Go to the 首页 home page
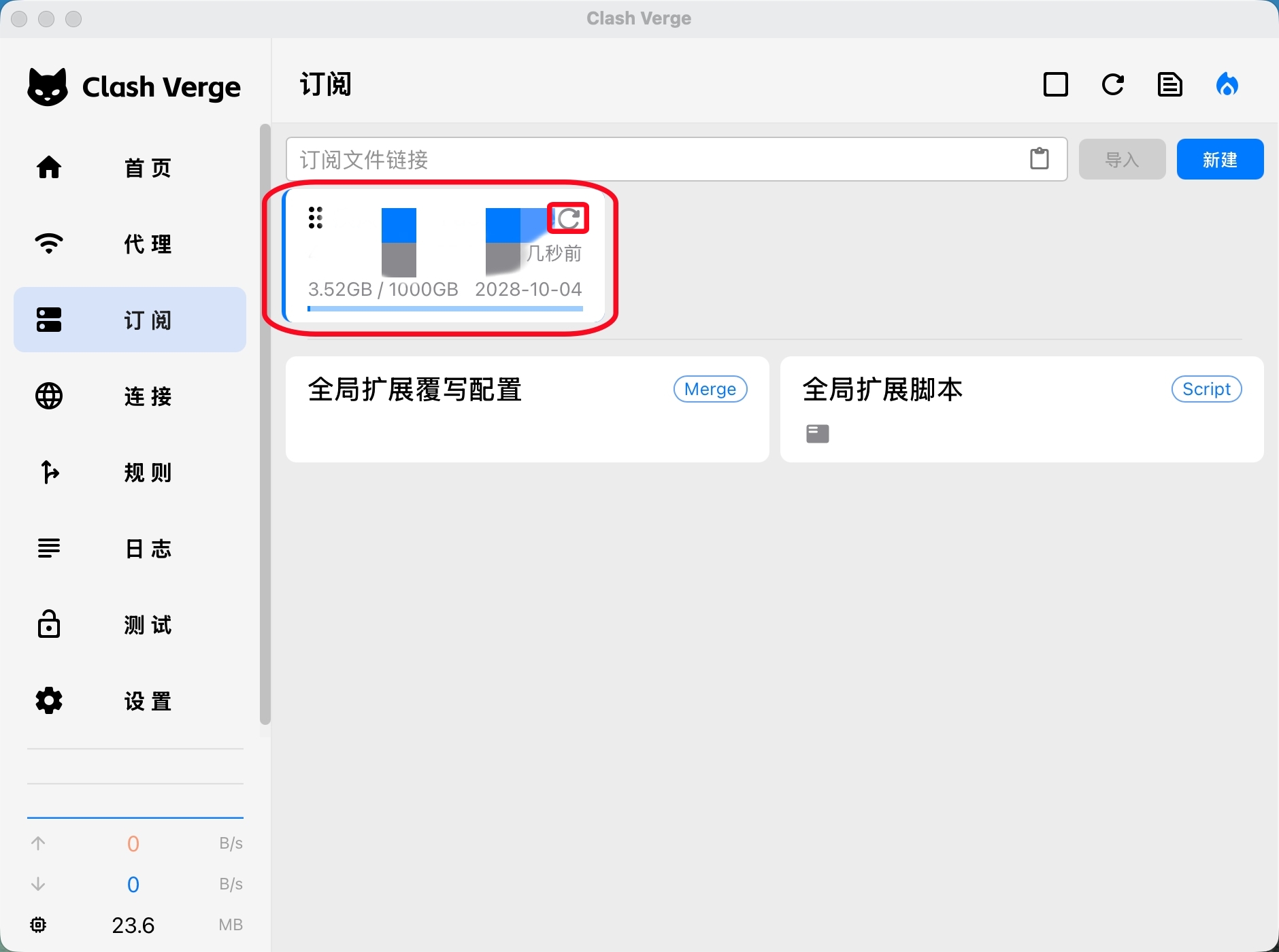 coord(129,167)
